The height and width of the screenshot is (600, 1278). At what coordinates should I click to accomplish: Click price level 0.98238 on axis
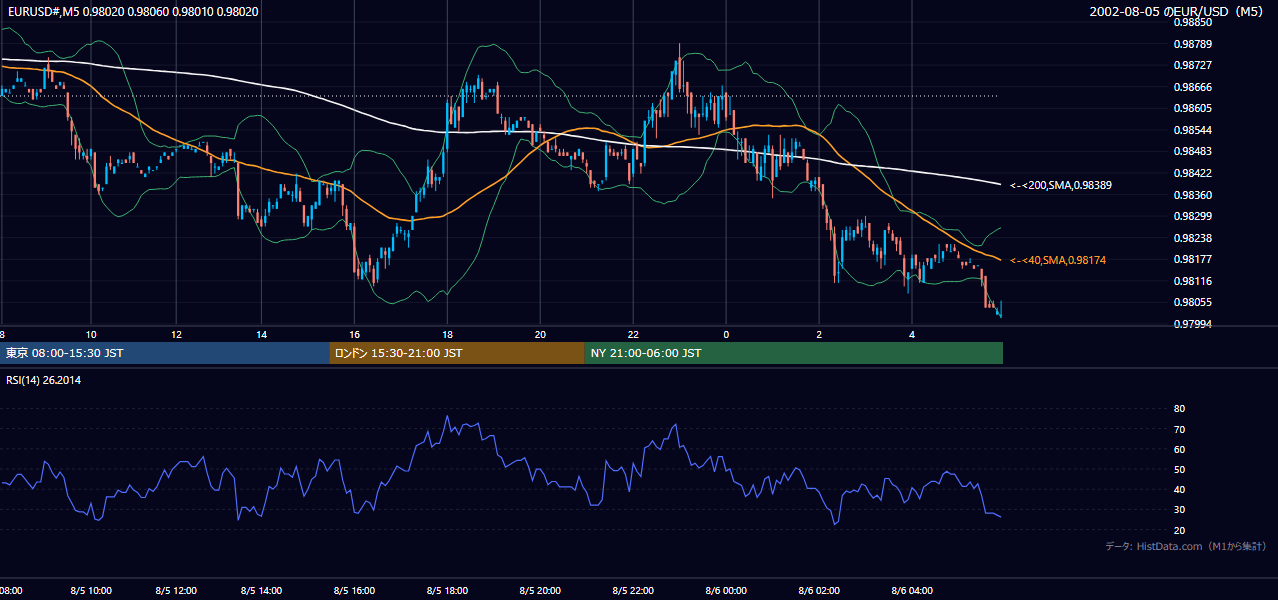[1192, 238]
